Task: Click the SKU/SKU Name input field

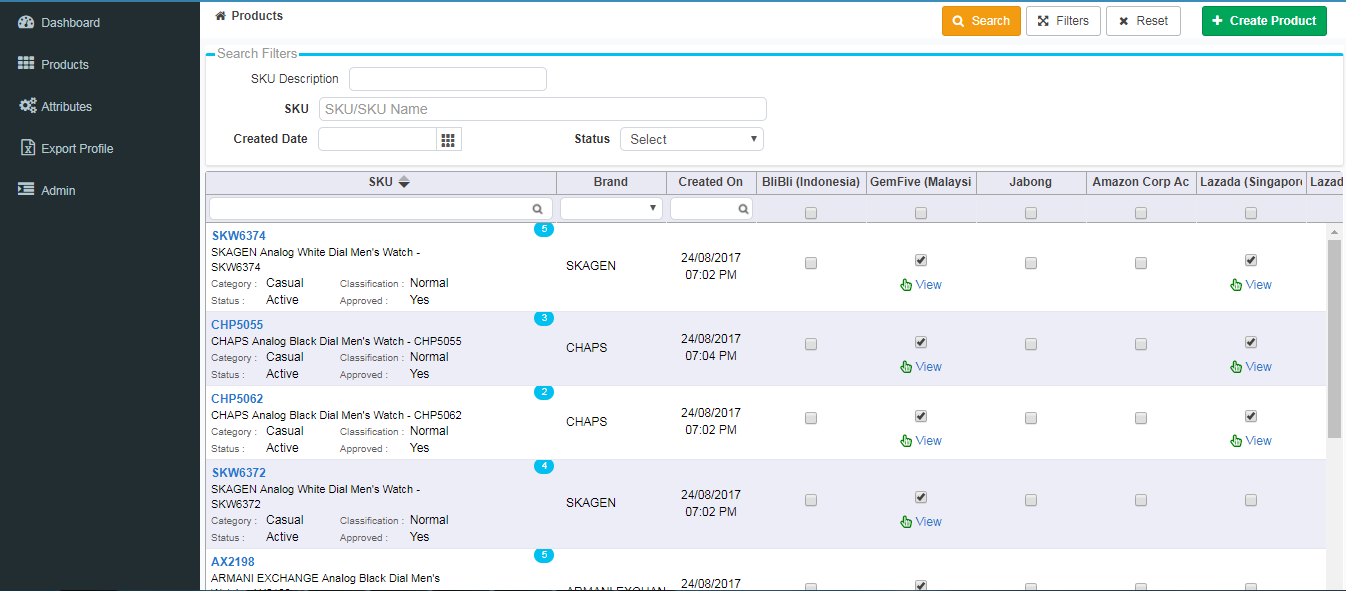Action: [x=542, y=109]
